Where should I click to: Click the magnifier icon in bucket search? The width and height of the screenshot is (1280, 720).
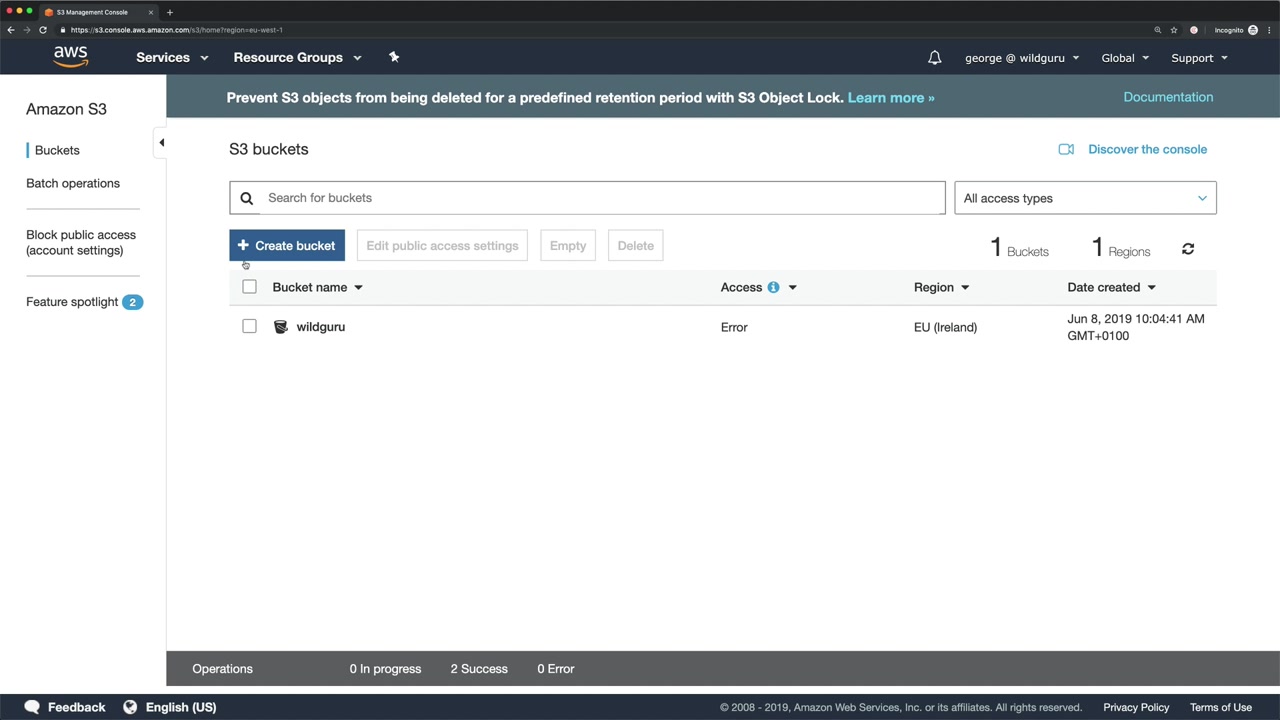247,198
